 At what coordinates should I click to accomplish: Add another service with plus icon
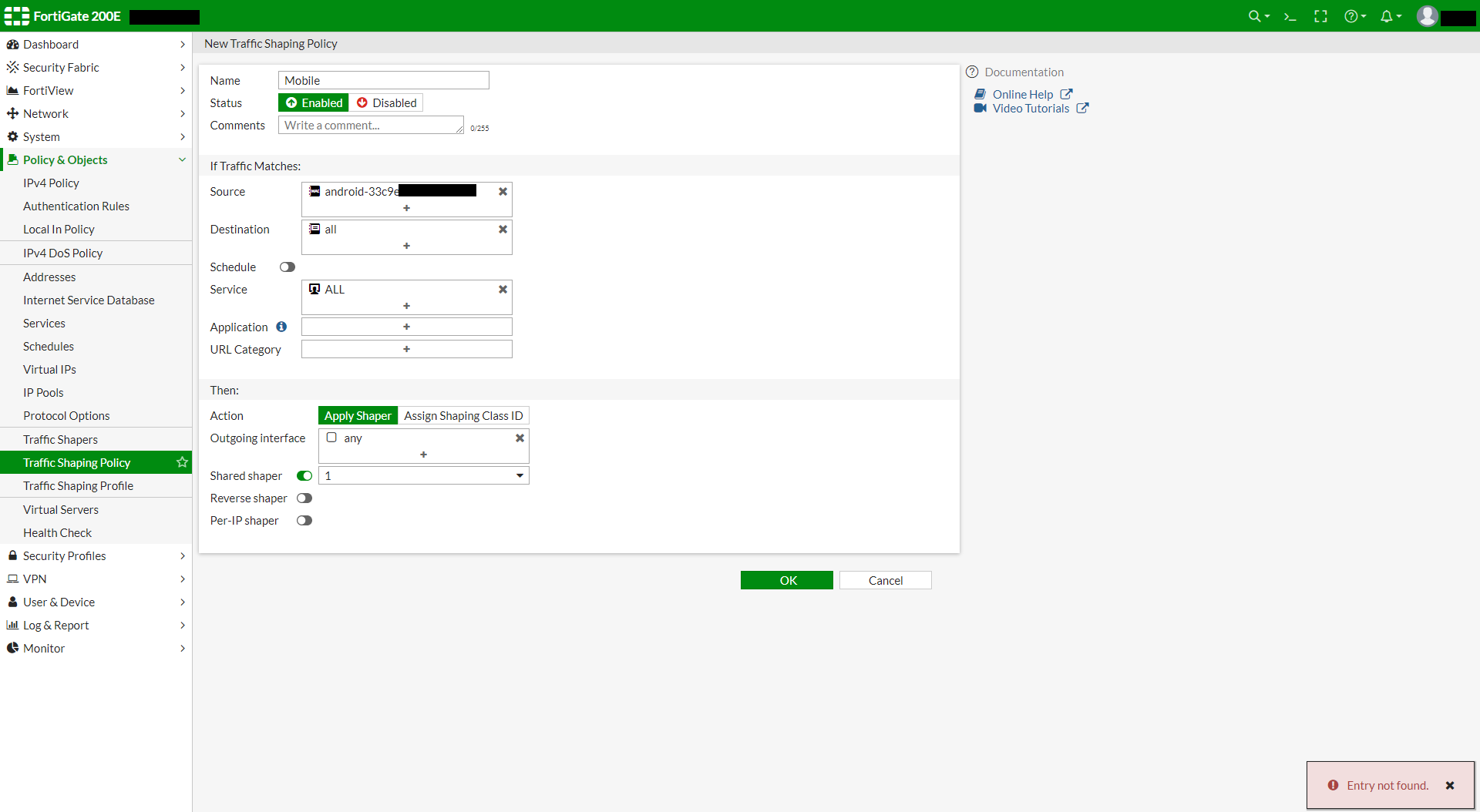point(406,306)
